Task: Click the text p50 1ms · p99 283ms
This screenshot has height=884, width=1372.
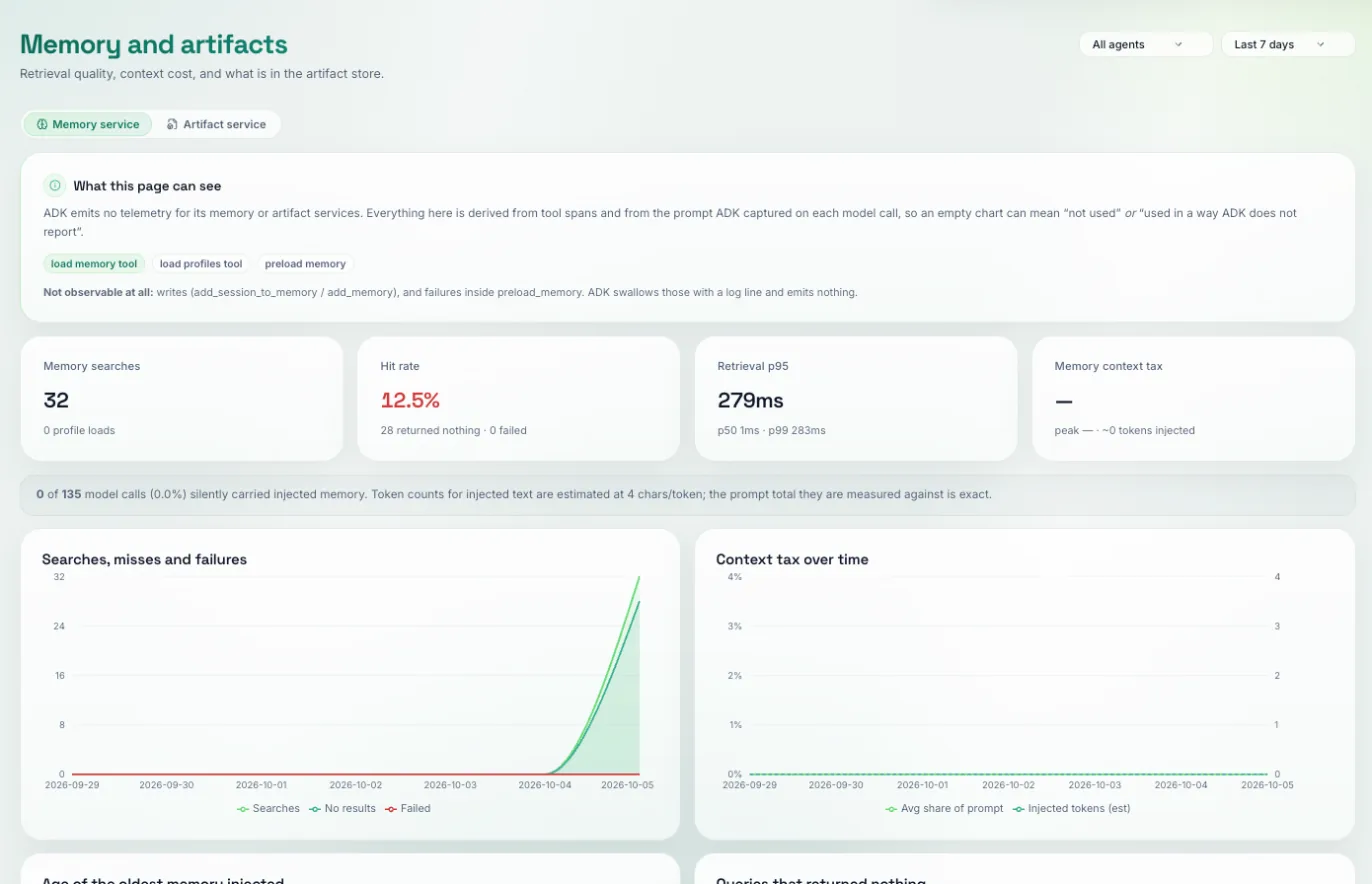Action: click(x=771, y=430)
